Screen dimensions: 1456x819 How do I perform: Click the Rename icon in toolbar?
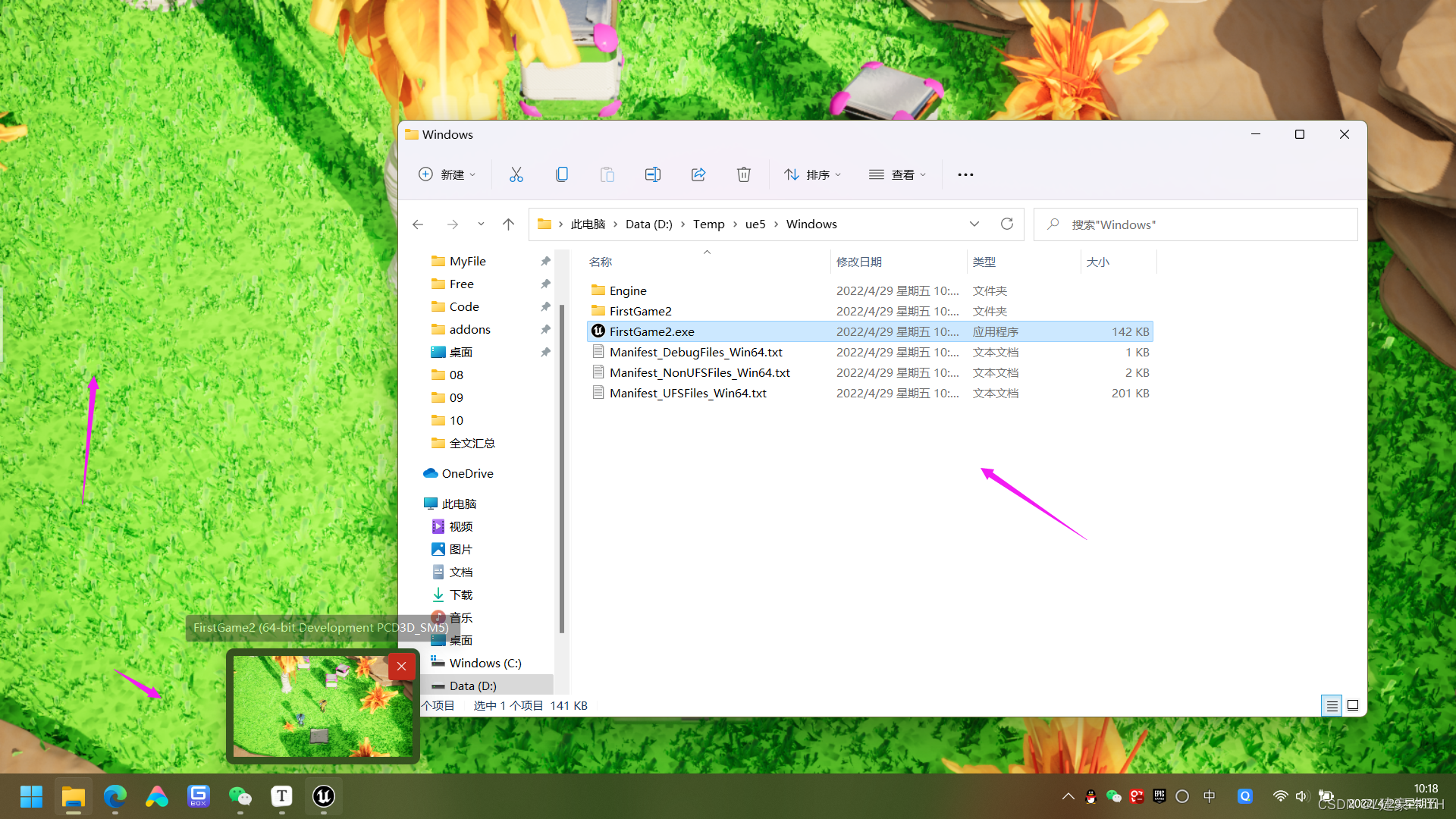652,174
